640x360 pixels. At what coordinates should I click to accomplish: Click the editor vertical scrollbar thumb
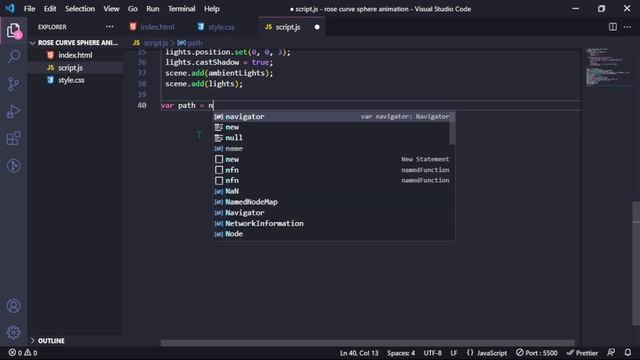click(636, 263)
